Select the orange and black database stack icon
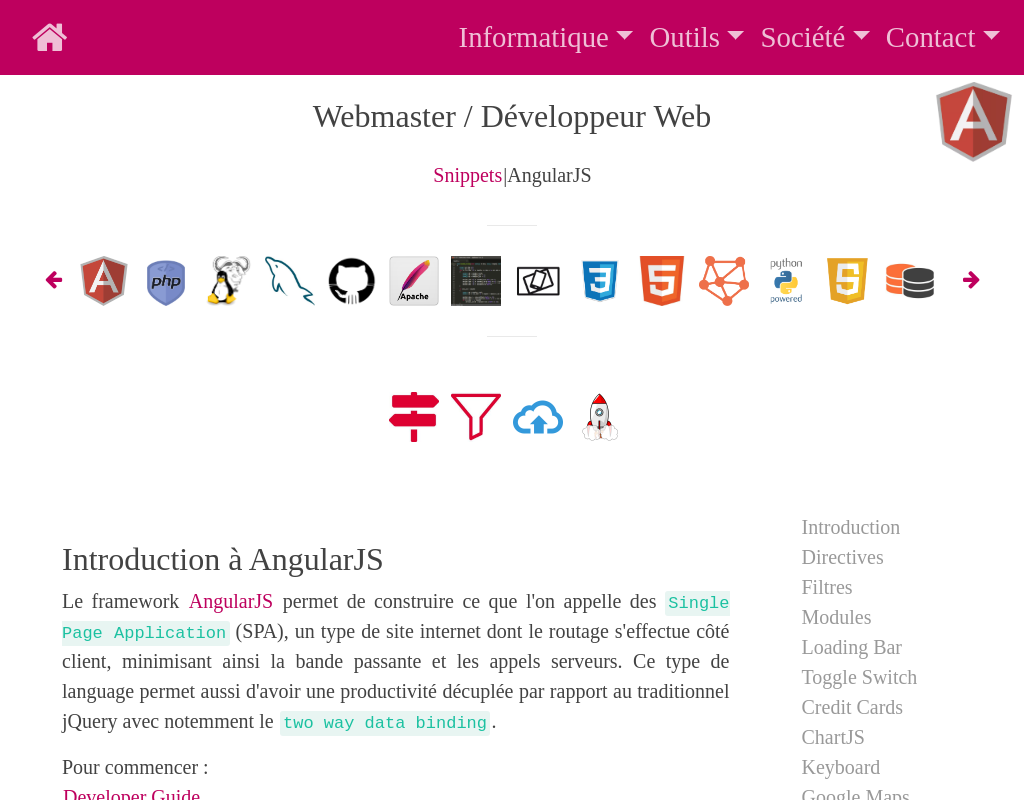Image resolution: width=1024 pixels, height=800 pixels. (x=910, y=281)
